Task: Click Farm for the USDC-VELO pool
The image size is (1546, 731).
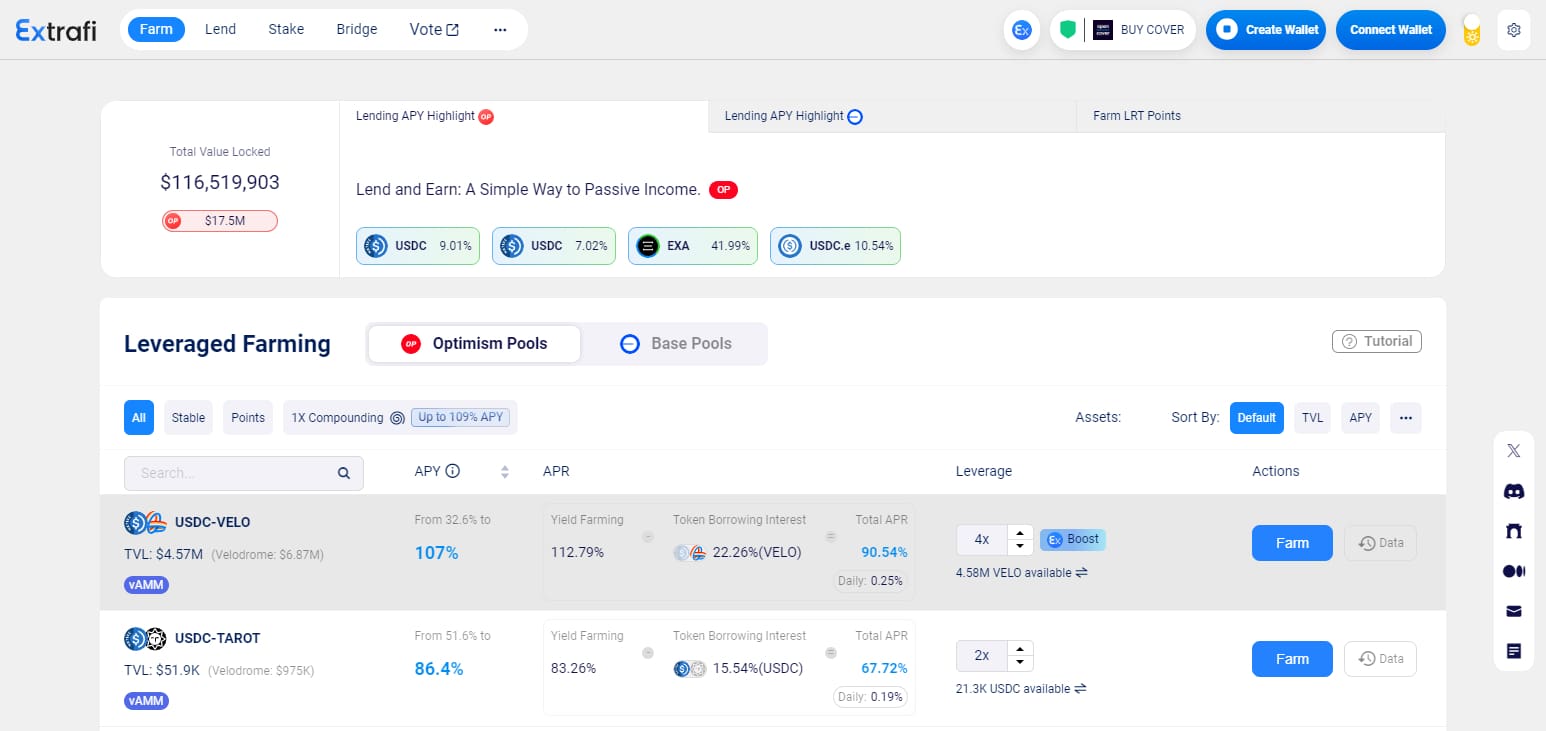Action: click(x=1292, y=543)
